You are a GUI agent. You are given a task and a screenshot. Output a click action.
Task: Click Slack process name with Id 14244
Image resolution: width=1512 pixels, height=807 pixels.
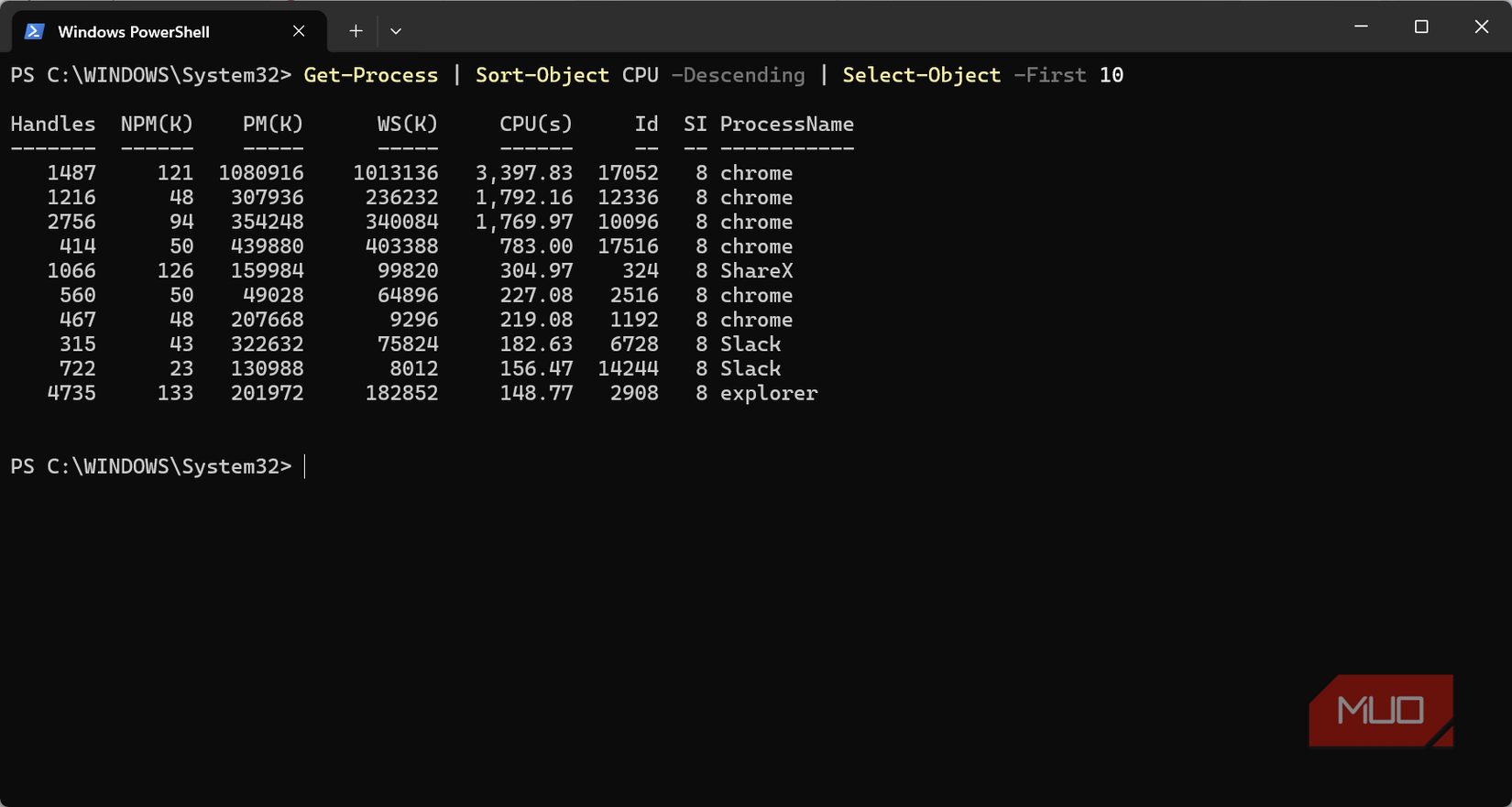[x=750, y=368]
